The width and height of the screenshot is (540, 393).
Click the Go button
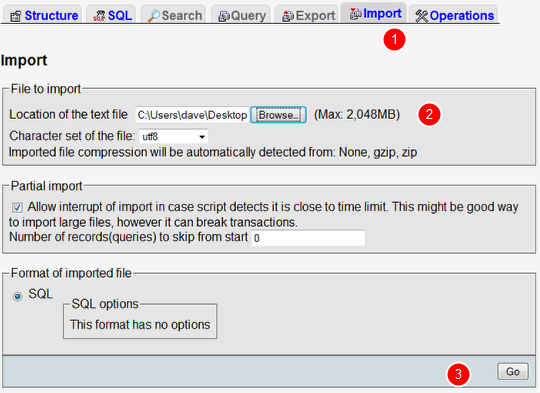pos(513,372)
